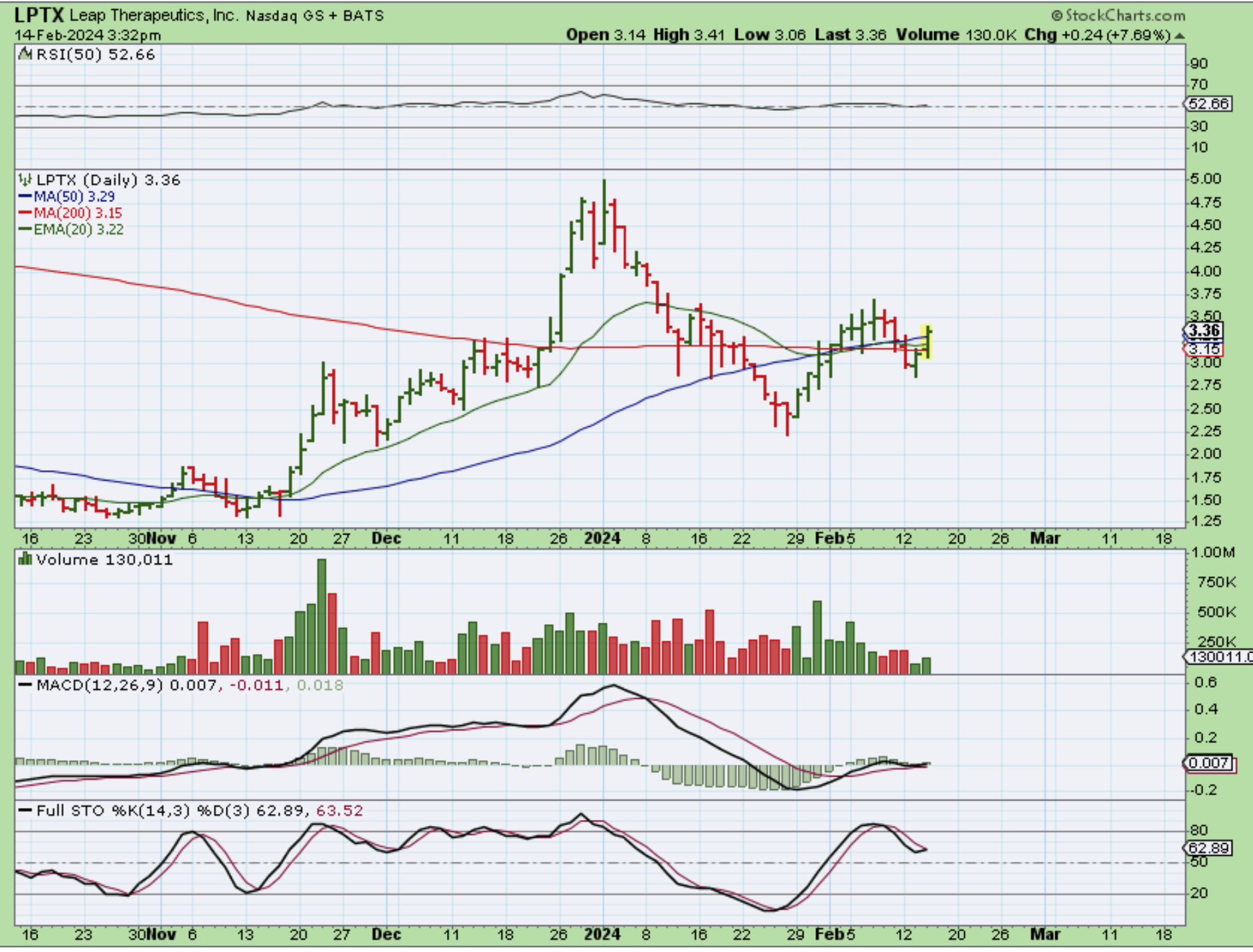
Task: Click the yellow-highlighted latest price bar
Action: point(927,342)
